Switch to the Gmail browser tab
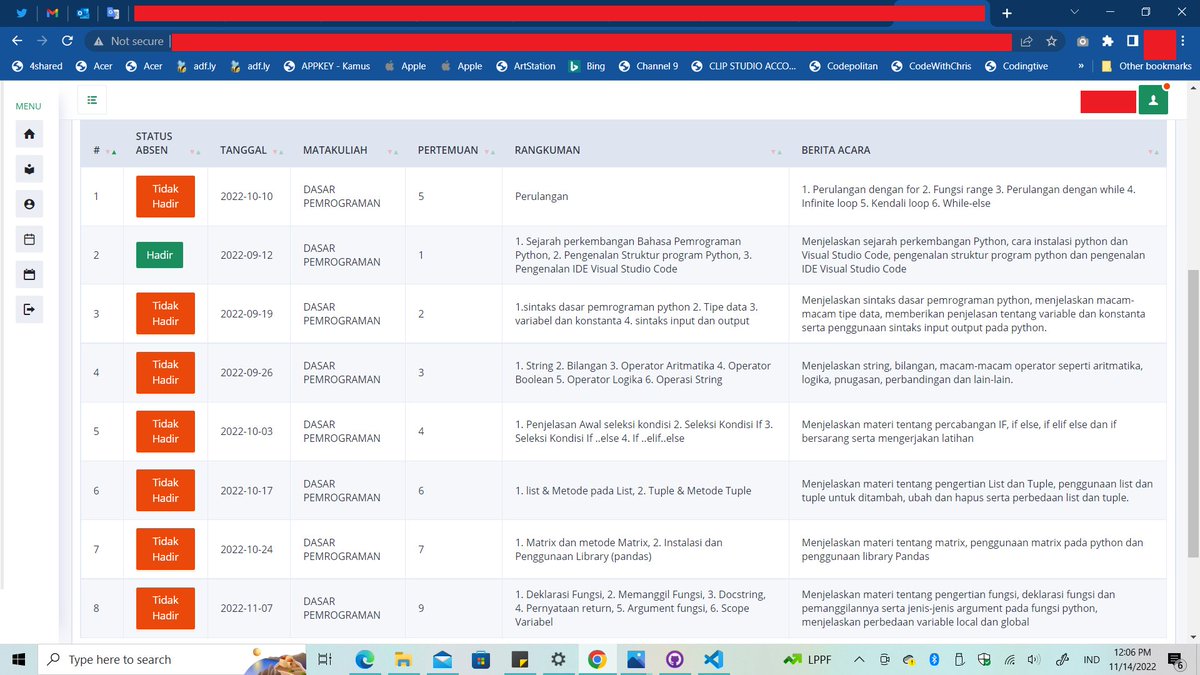The image size is (1200, 675). (x=52, y=13)
